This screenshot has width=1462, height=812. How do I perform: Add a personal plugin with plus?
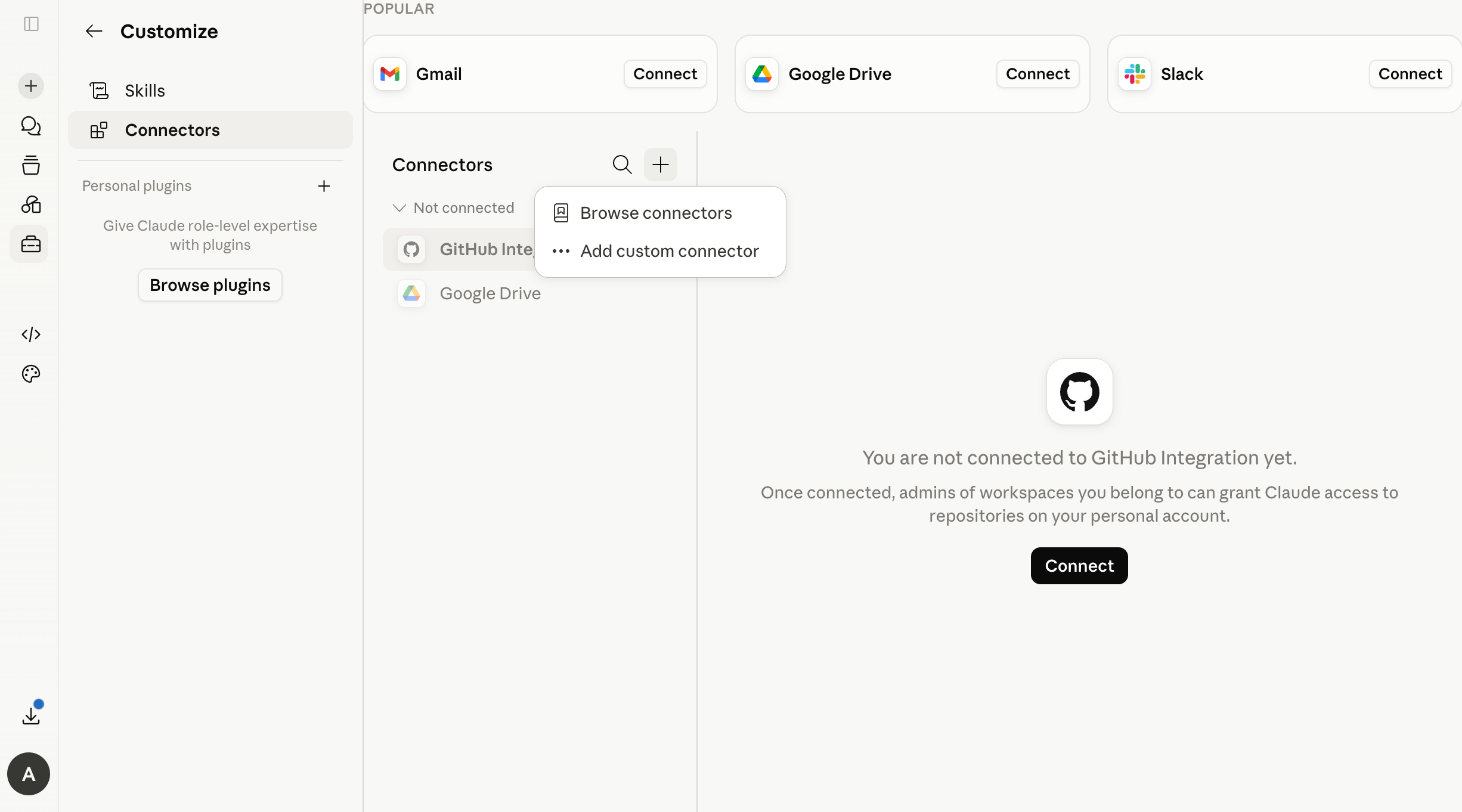pyautogui.click(x=324, y=186)
